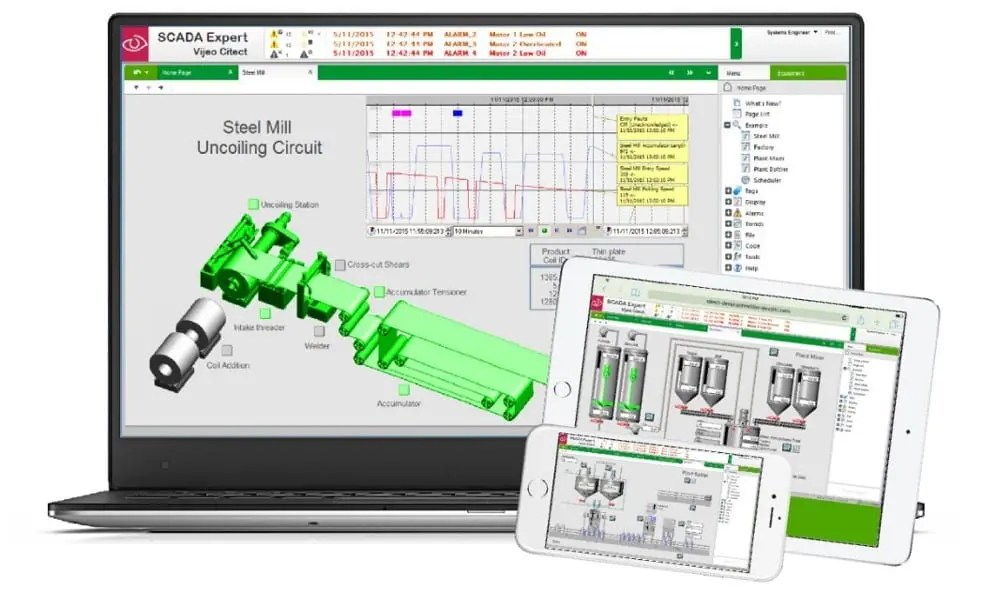Click the Entry Faults yellow trend note
This screenshot has width=982, height=606.
click(x=653, y=125)
